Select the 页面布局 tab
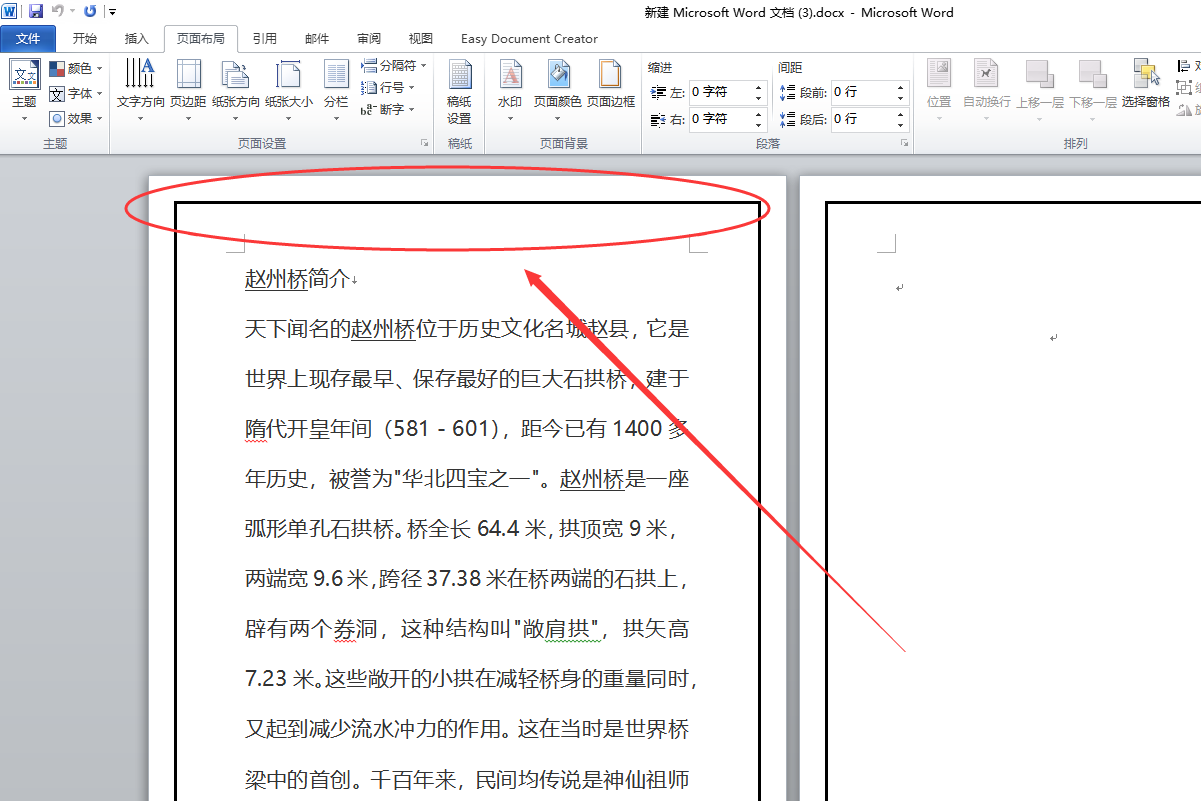Screen dimensions: 1201x801 coord(201,39)
